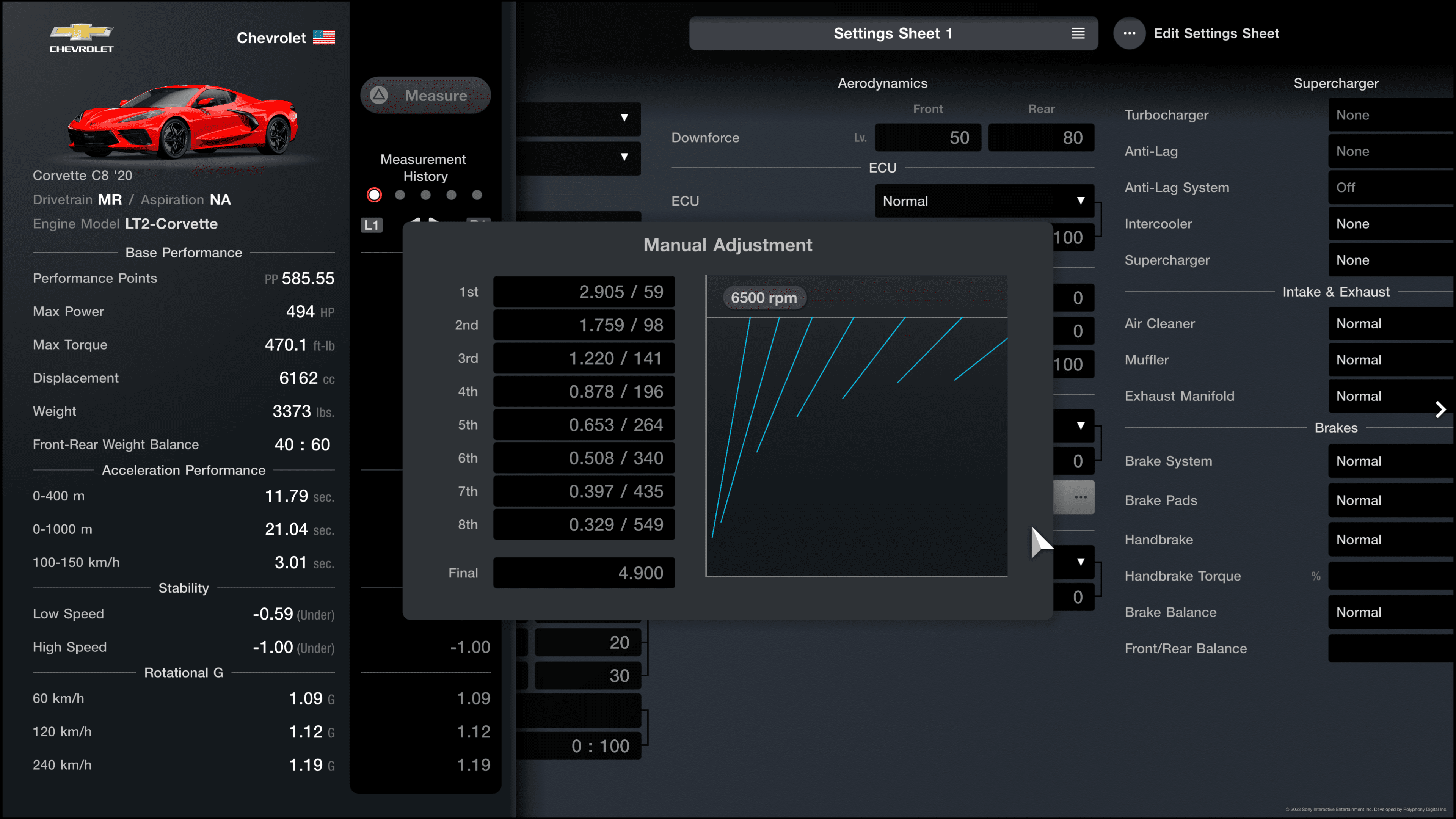Expand the top partially hidden dropdown arrow
Viewport: 1456px width, 819px height.
pos(624,118)
